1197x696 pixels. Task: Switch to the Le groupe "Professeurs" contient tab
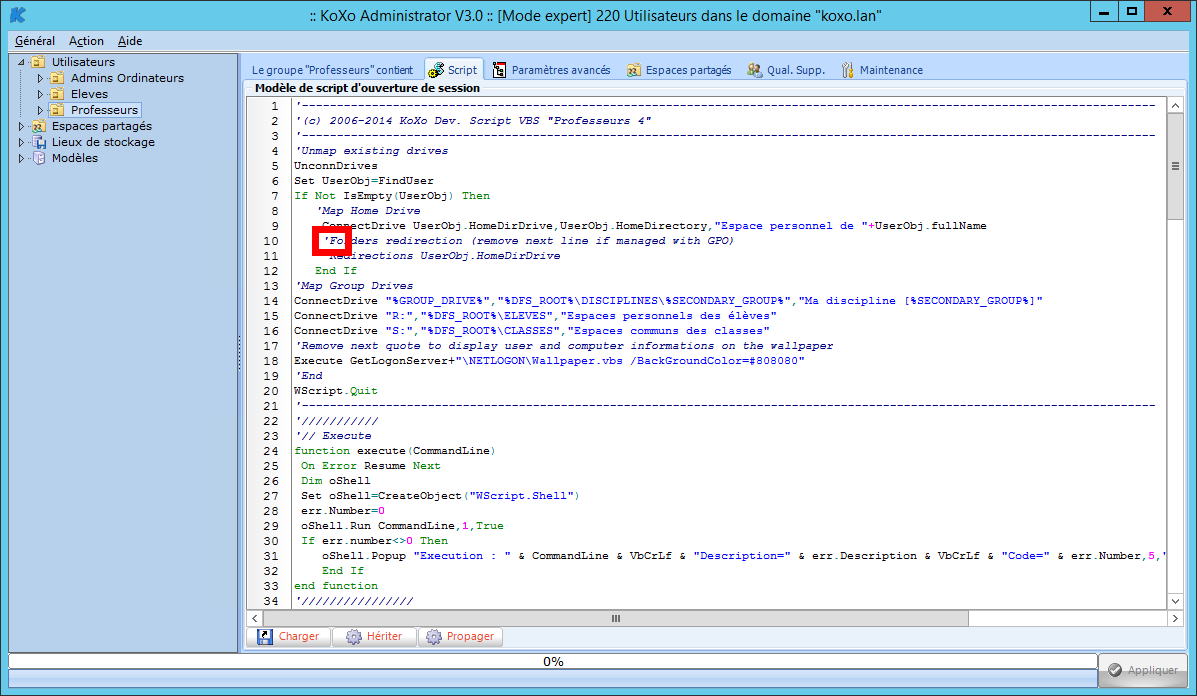332,70
